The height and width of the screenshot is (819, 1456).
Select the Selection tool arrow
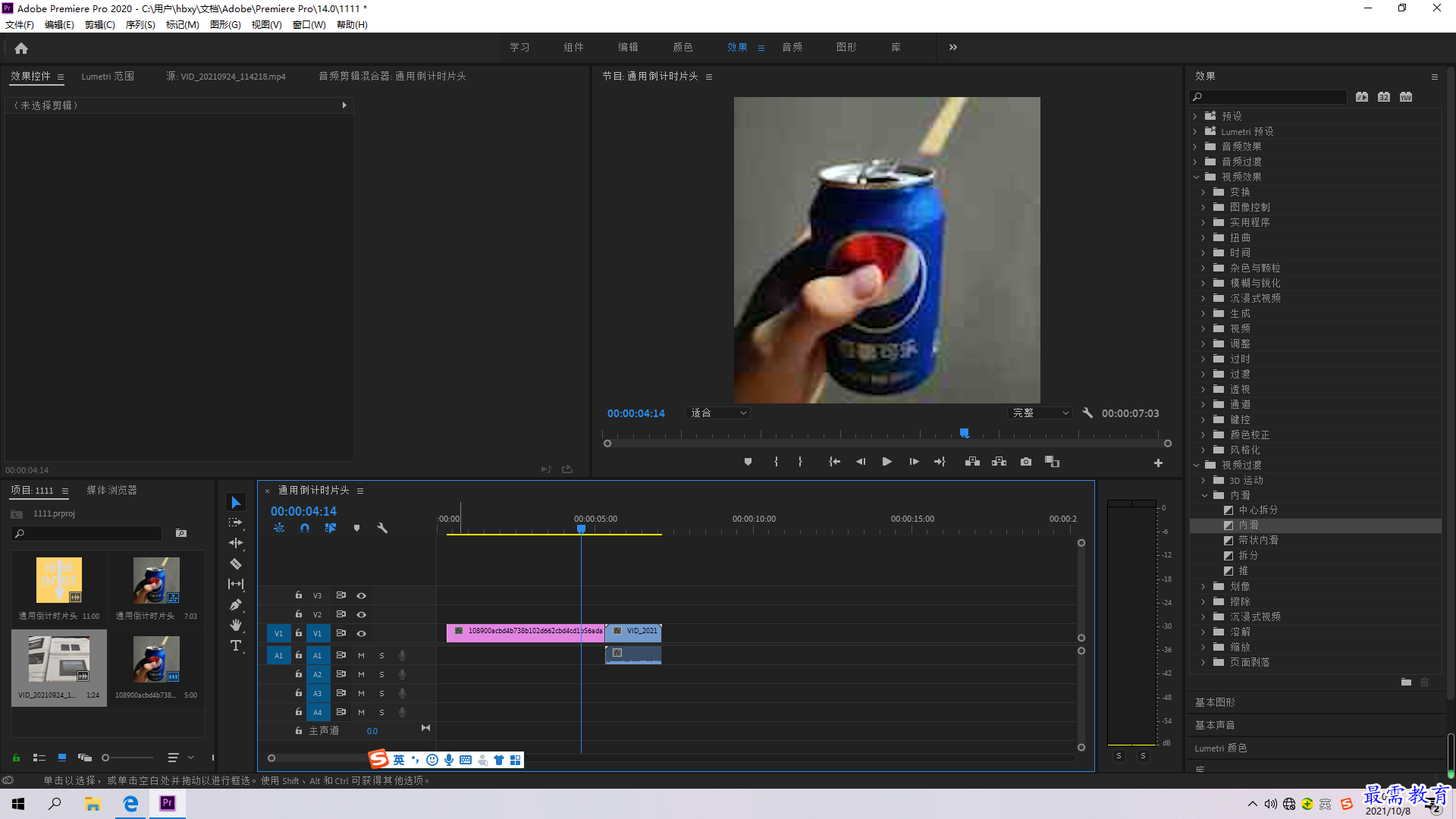pos(236,503)
